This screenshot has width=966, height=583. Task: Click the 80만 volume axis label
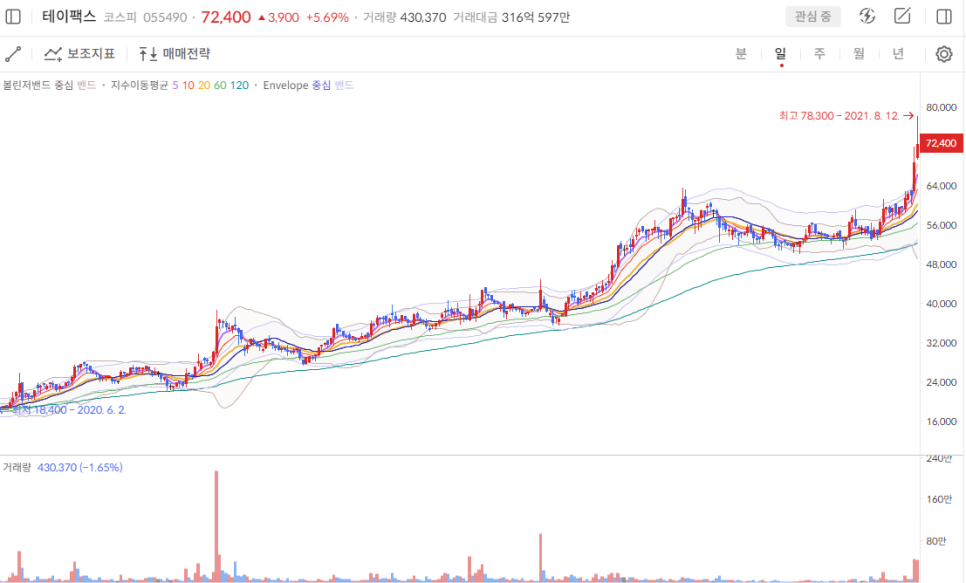click(x=936, y=541)
